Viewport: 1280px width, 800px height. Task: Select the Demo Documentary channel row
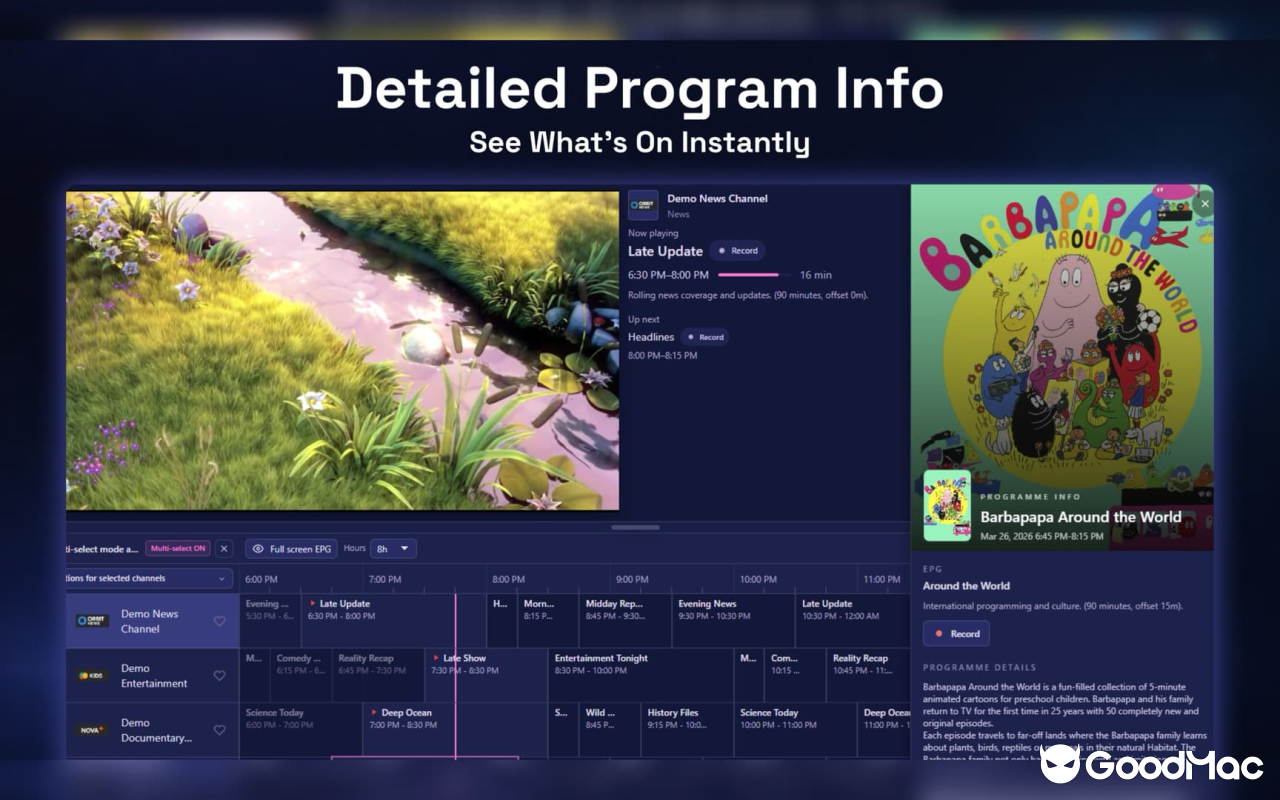tap(152, 730)
